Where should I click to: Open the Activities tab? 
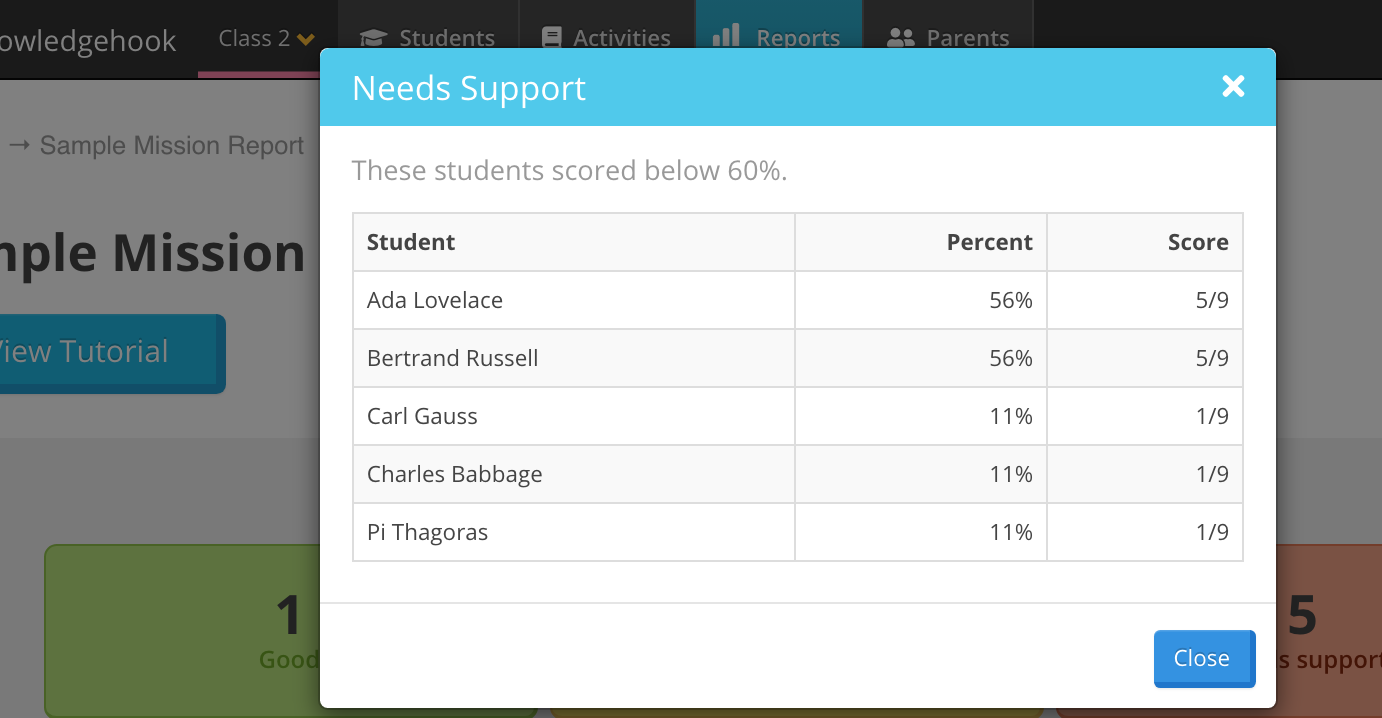[x=621, y=38]
